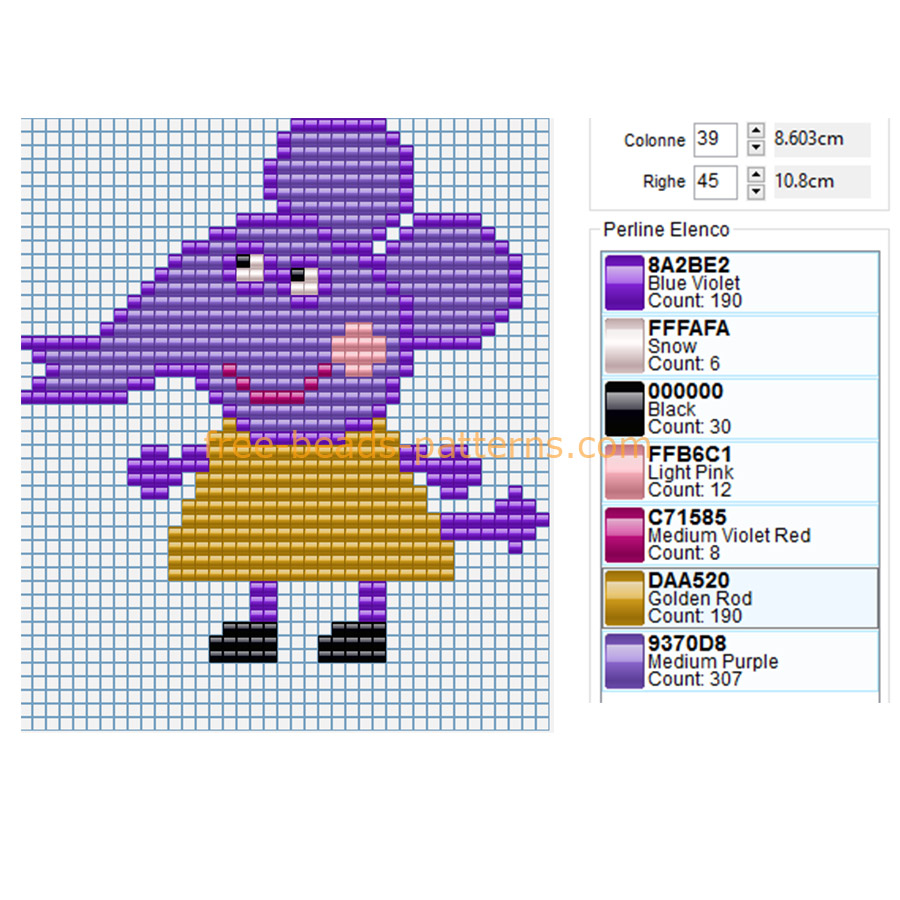Increase the Colonne value with up arrow
The width and height of the screenshot is (900, 900).
click(x=756, y=131)
